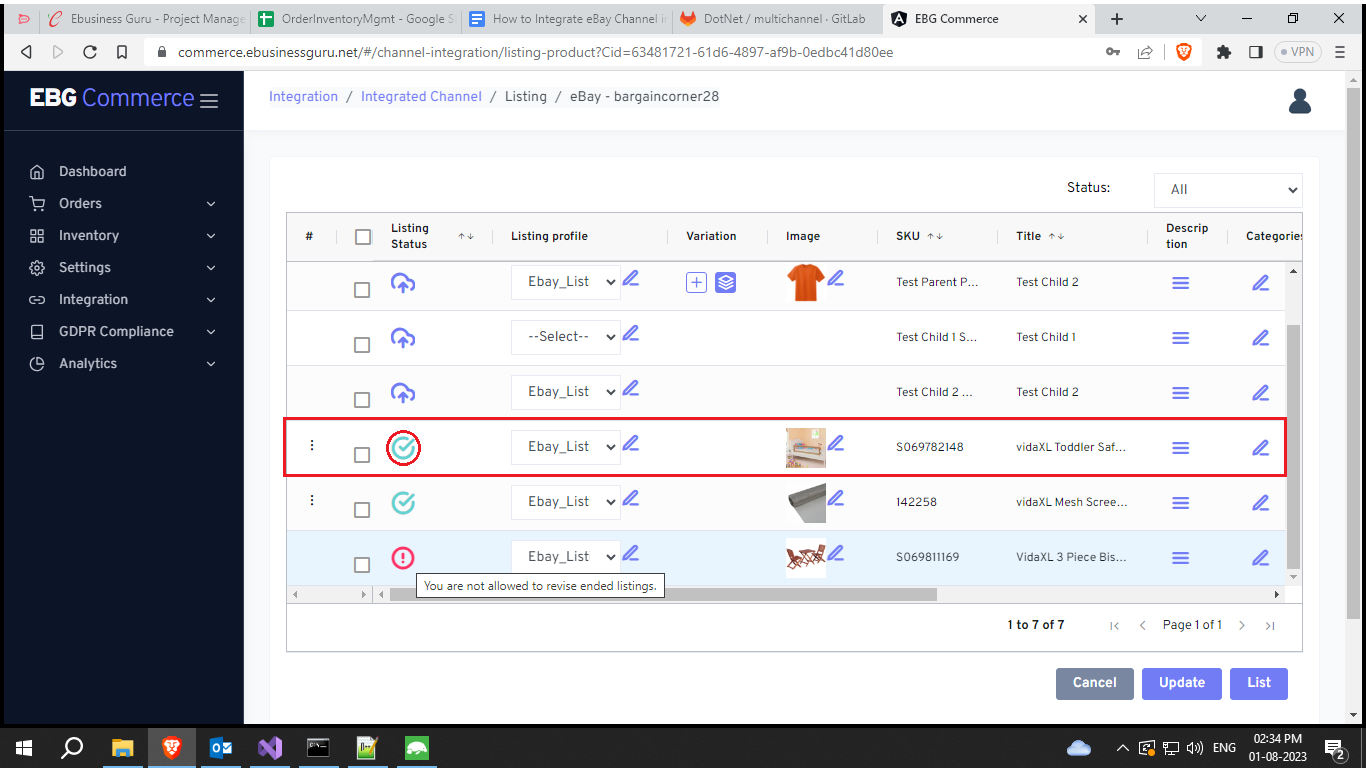Edit categories pencil for VidaXL 3 Piece row
The height and width of the screenshot is (768, 1366).
1260,558
